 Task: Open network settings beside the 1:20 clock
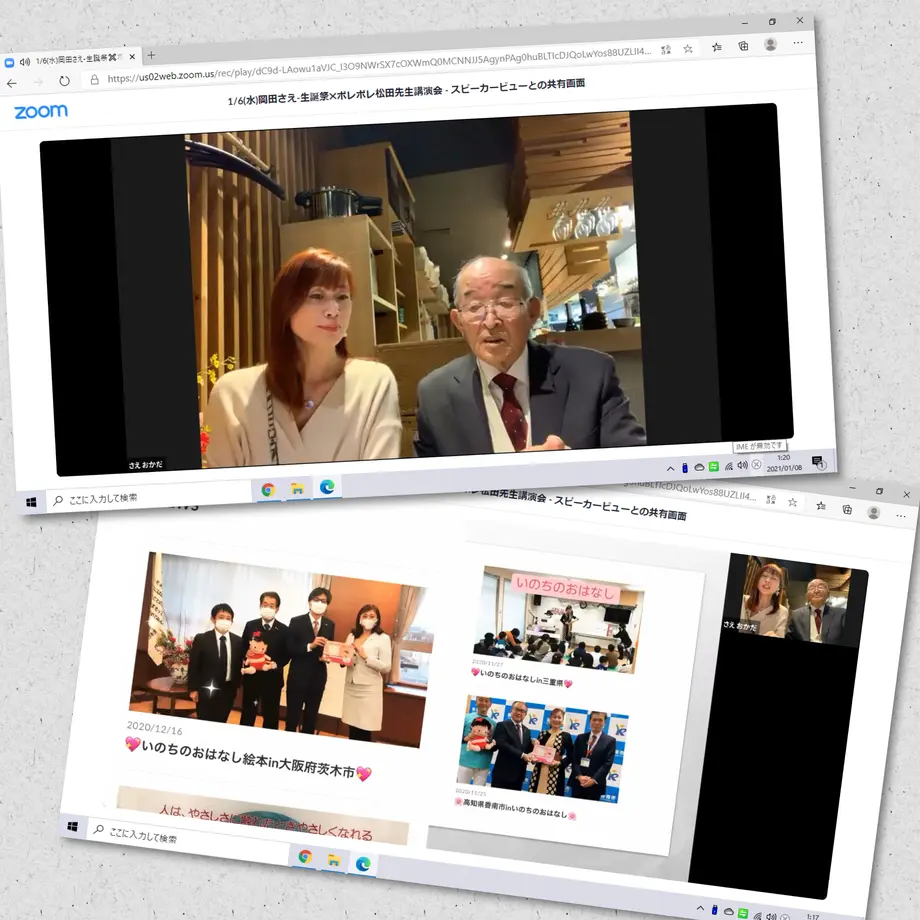point(728,466)
